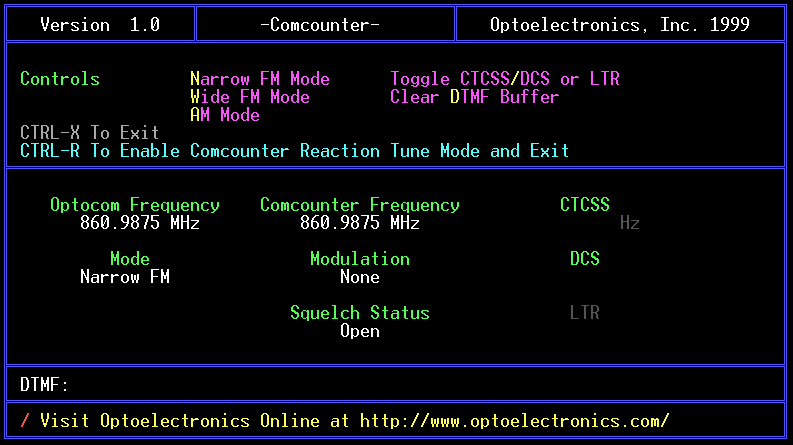This screenshot has width=793, height=445.
Task: Click the -Comcounter- title header
Action: [324, 25]
